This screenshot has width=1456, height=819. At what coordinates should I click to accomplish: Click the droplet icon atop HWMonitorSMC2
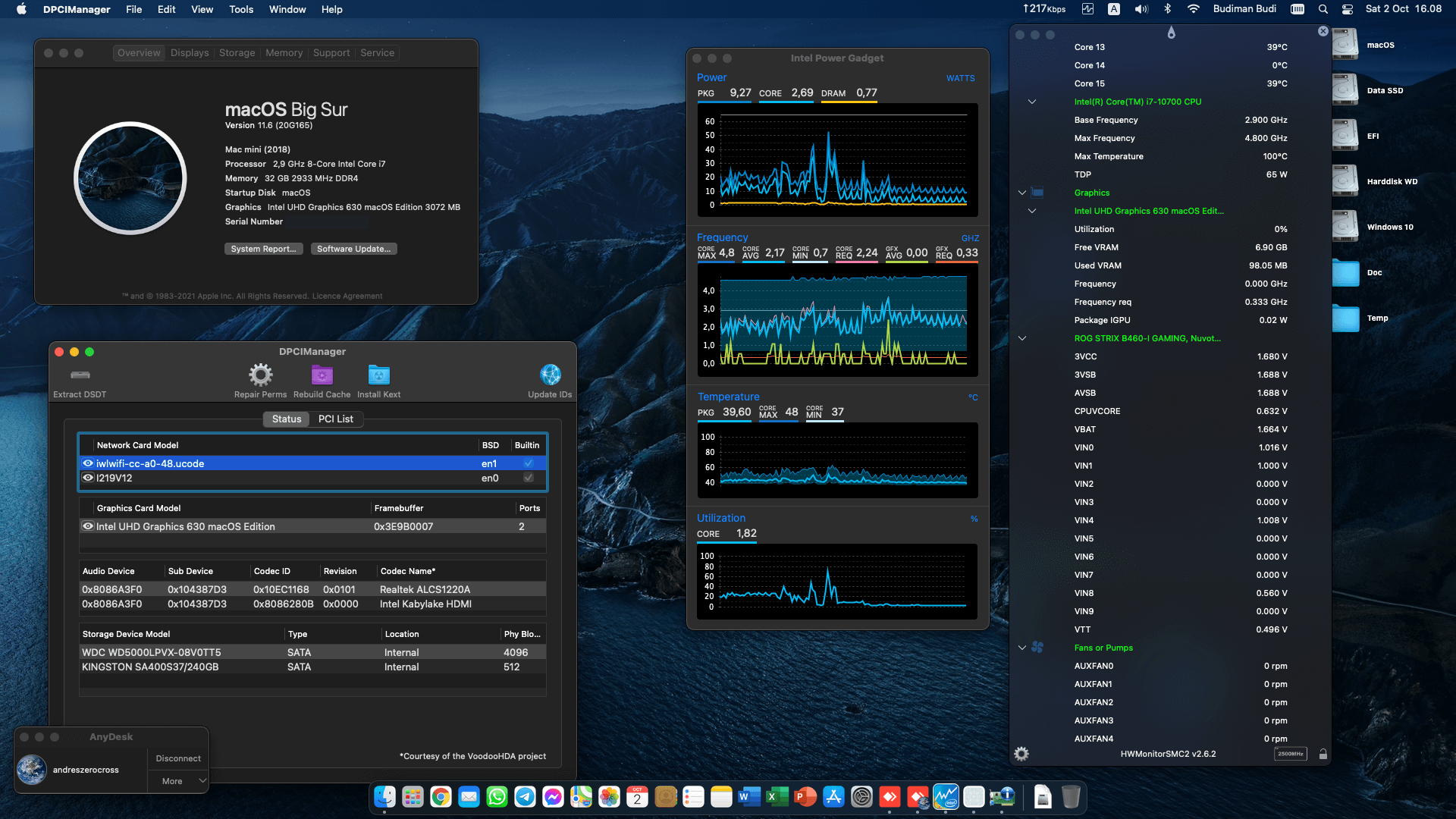pyautogui.click(x=1171, y=33)
